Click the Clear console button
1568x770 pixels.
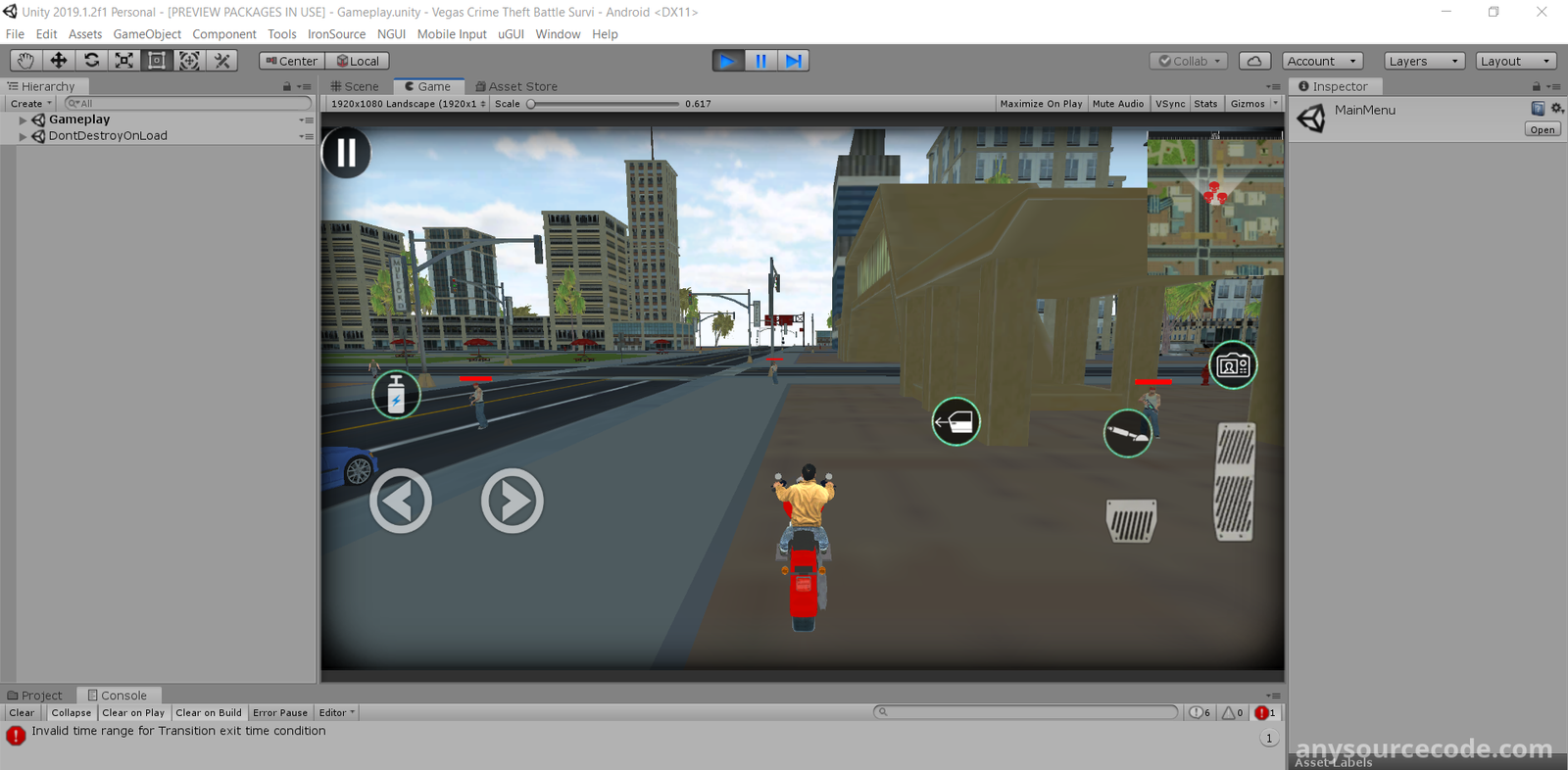pyautogui.click(x=22, y=713)
